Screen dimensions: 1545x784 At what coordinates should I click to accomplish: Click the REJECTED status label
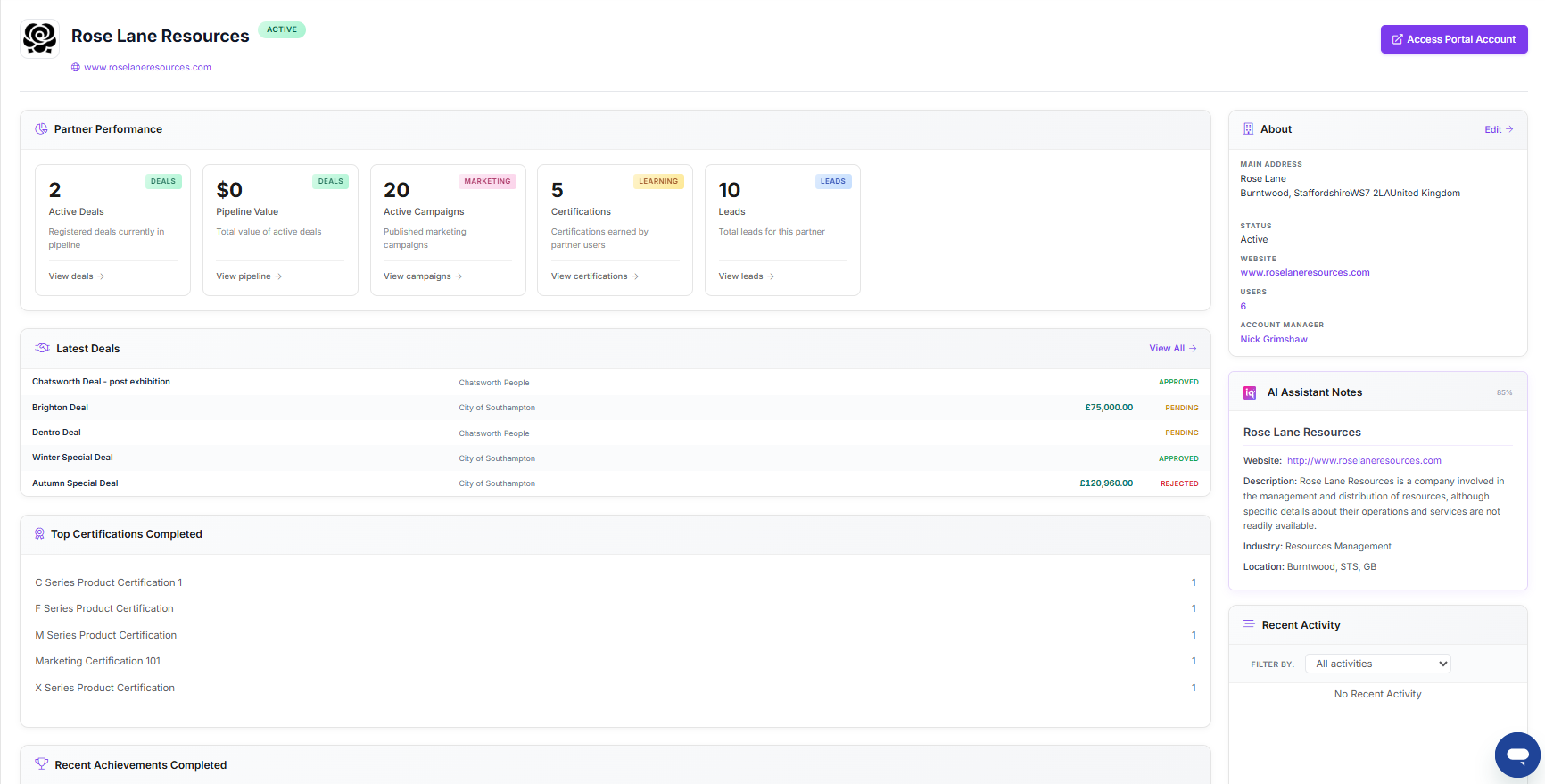[1179, 483]
